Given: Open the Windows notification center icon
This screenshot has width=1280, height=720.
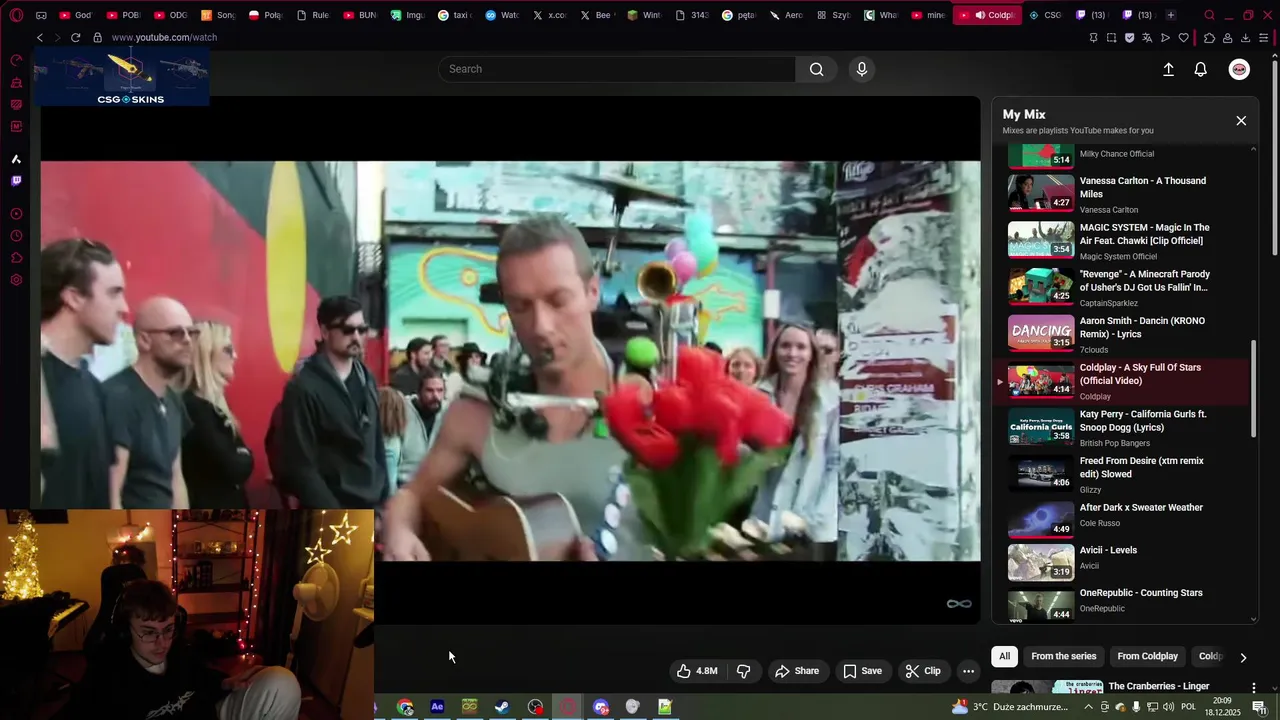Looking at the screenshot, I should [x=1259, y=707].
